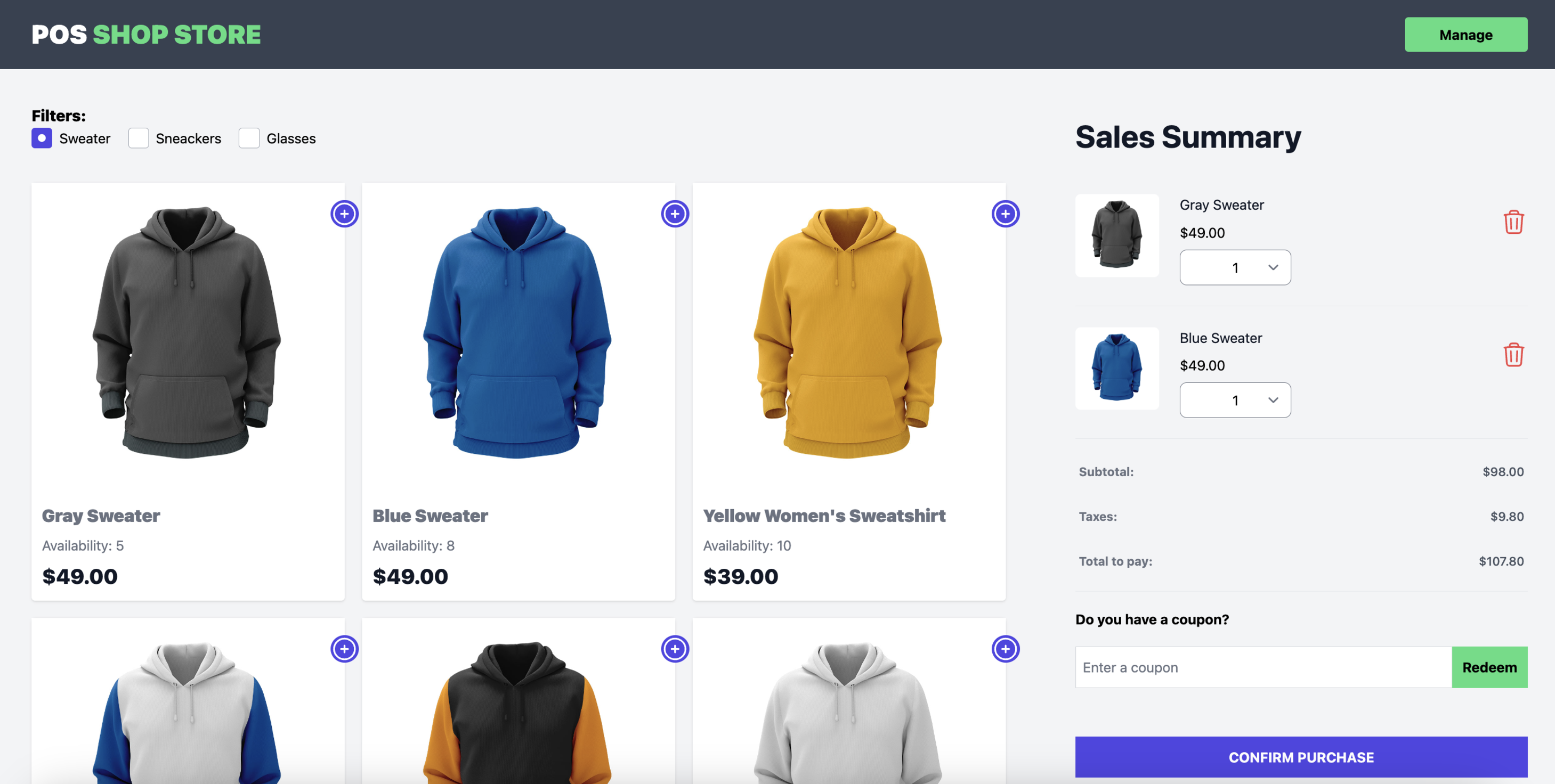Viewport: 1555px width, 784px height.
Task: Enable the Sneackers filter checkbox
Action: pos(138,138)
